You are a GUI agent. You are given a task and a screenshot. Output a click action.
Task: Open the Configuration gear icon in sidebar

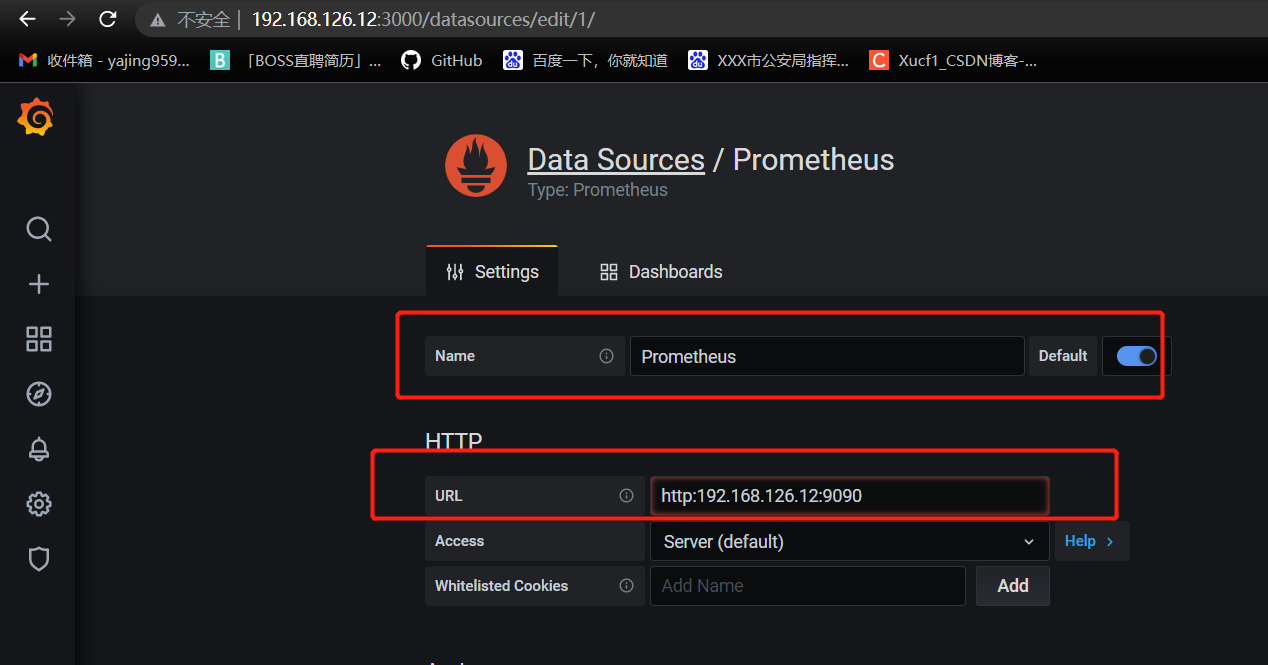pyautogui.click(x=38, y=503)
